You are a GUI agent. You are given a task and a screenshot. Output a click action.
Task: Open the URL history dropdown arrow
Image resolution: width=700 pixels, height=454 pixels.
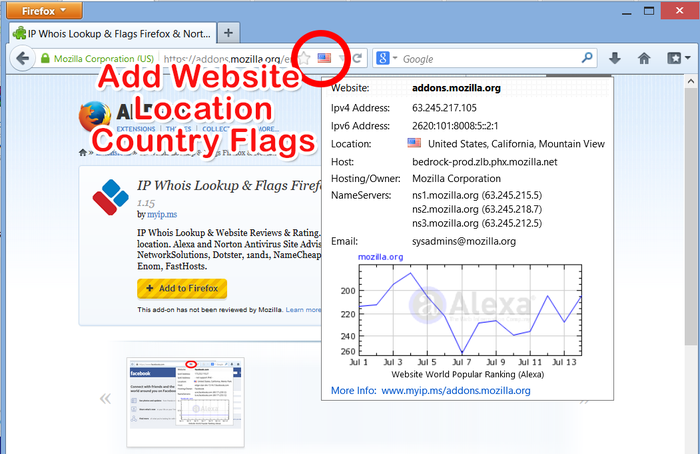point(342,58)
